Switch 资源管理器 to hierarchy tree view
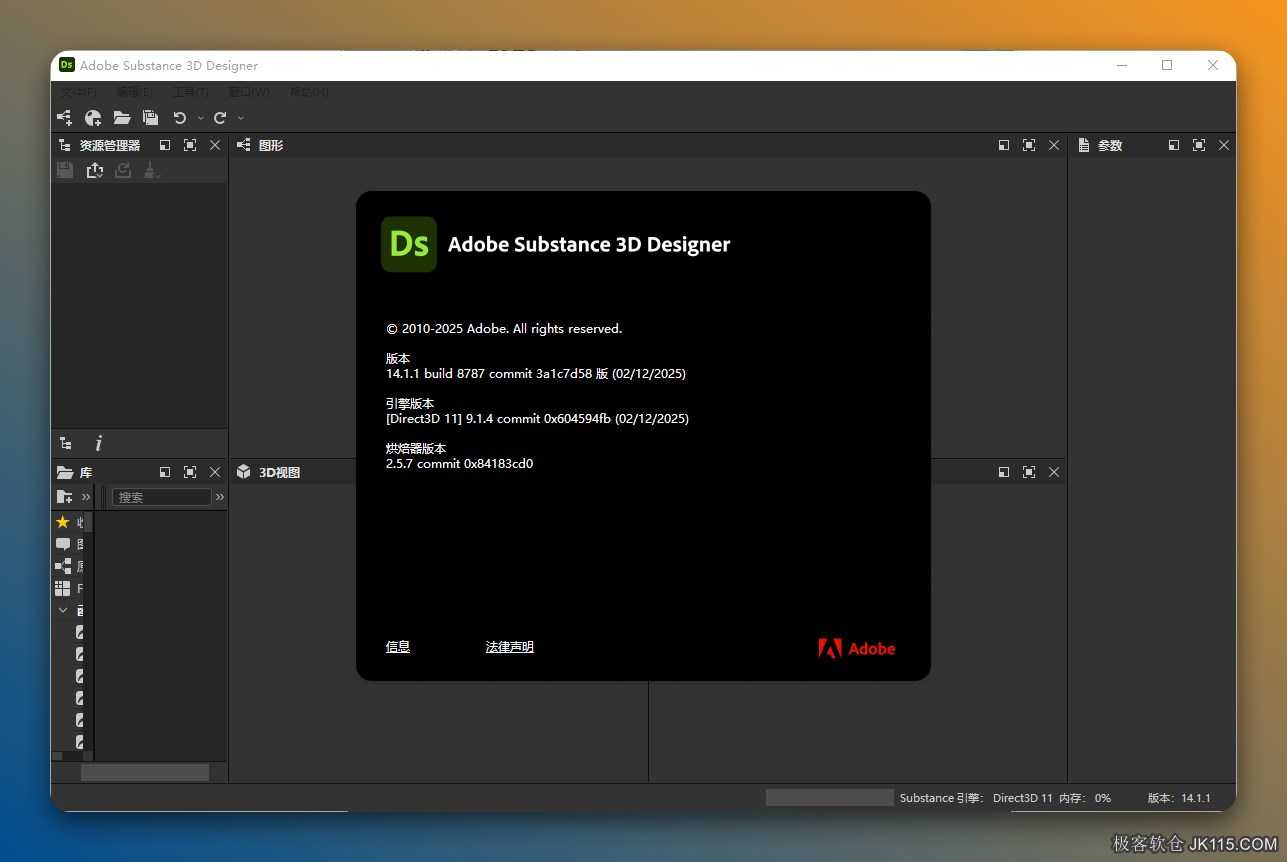Screen dimensions: 1287x862 65,443
